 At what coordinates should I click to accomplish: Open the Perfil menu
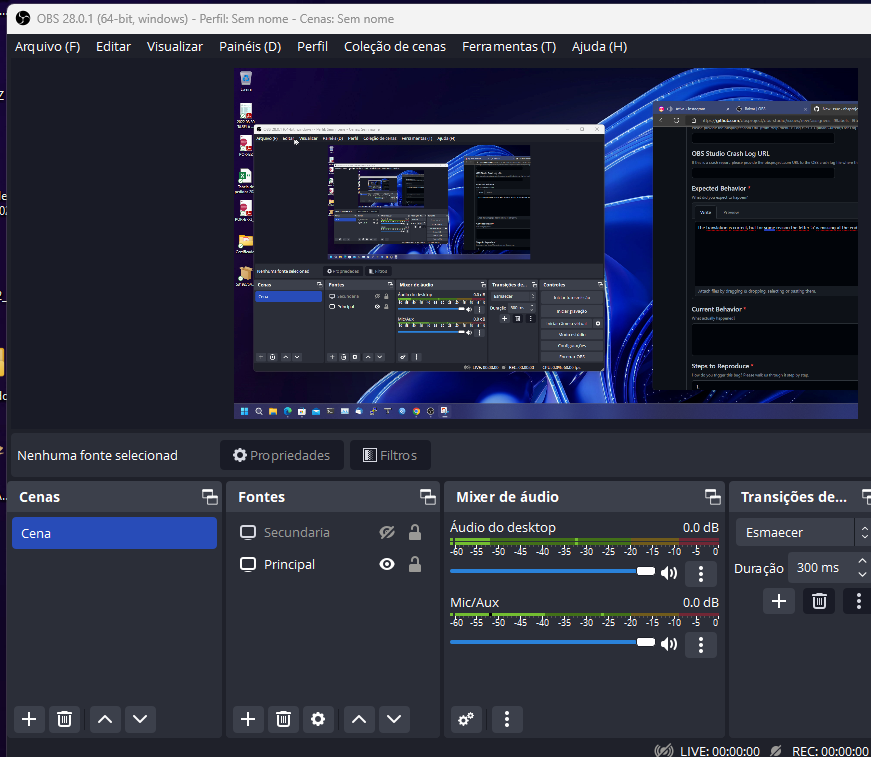[x=312, y=47]
